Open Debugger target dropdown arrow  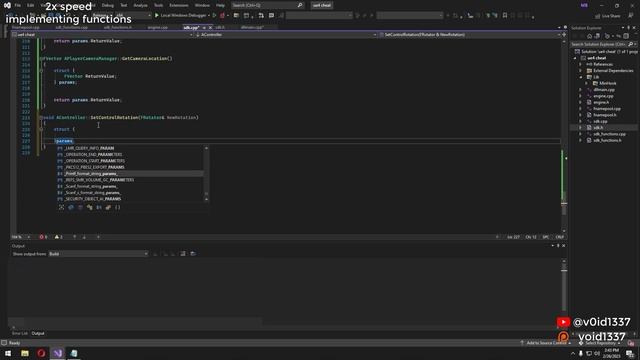(x=209, y=16)
